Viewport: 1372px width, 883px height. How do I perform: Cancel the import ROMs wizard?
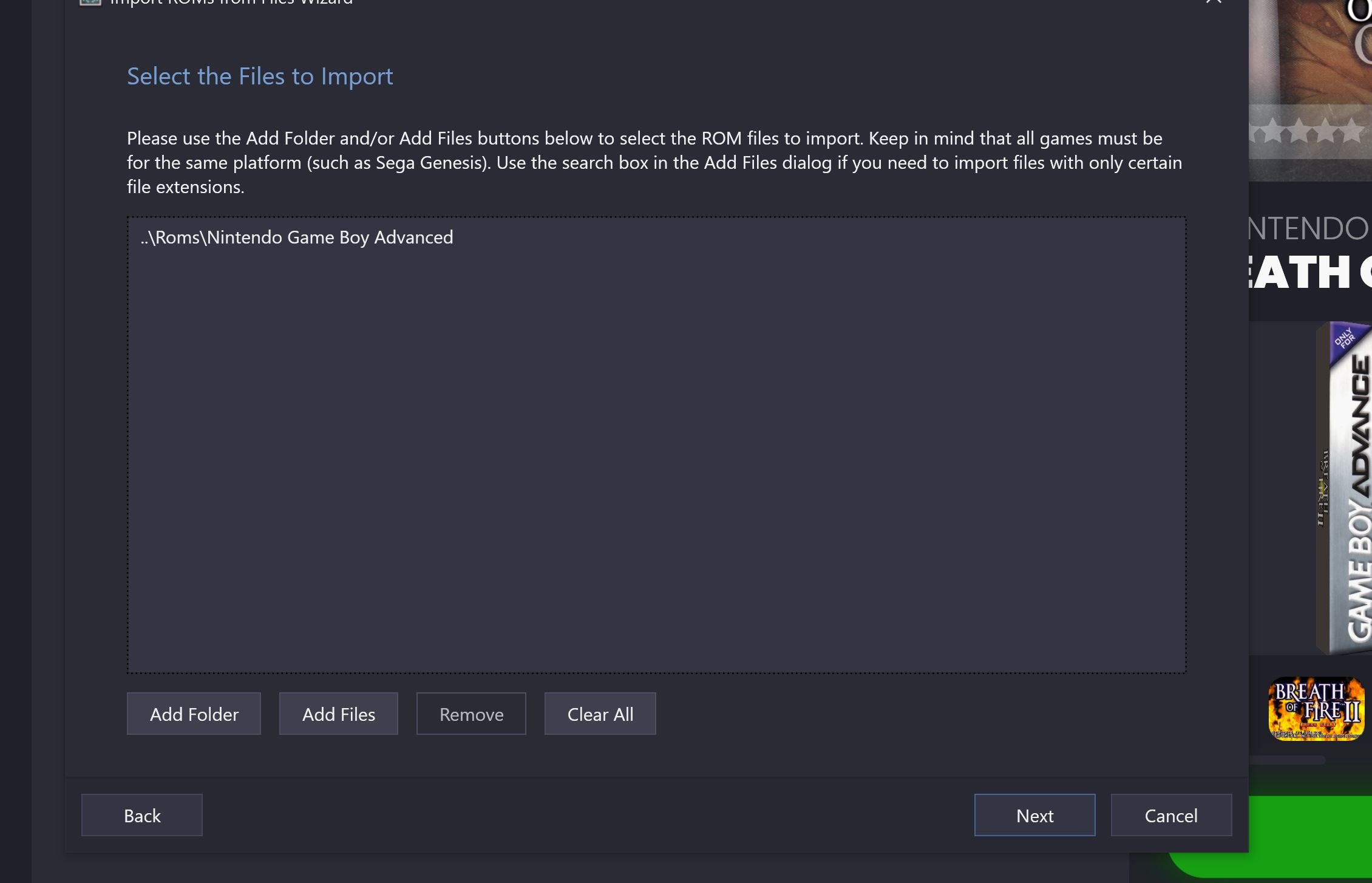click(1171, 815)
